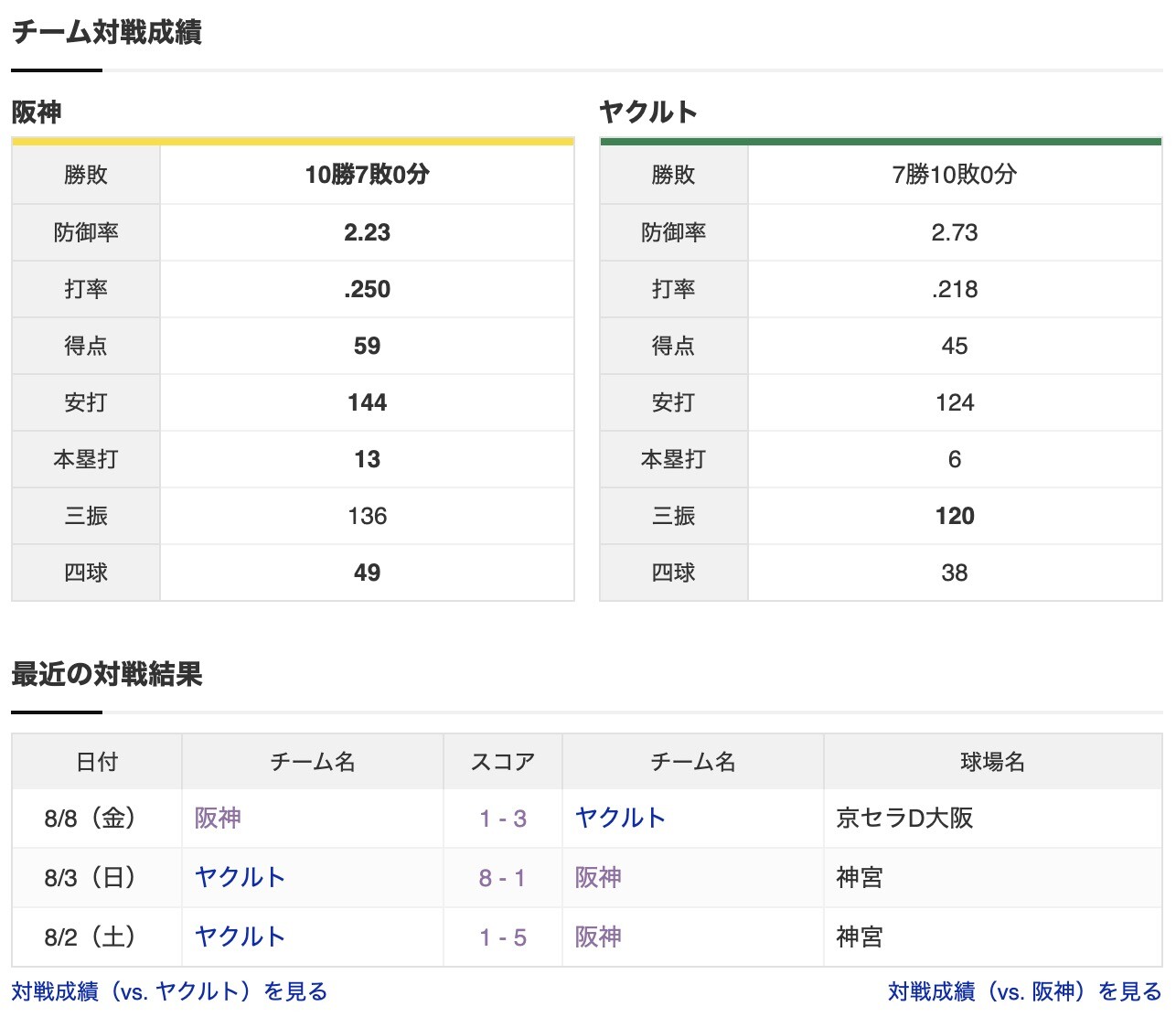
Task: Click the ヤクルト link in the 8/3 row
Action: click(240, 878)
